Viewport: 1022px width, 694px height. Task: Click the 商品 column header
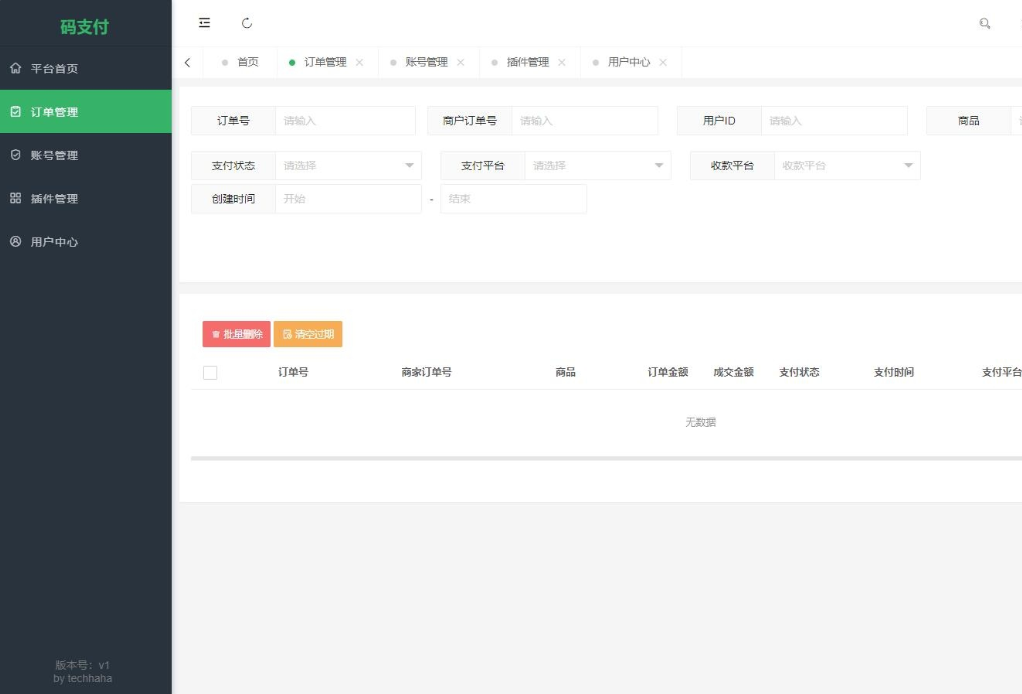(x=565, y=372)
